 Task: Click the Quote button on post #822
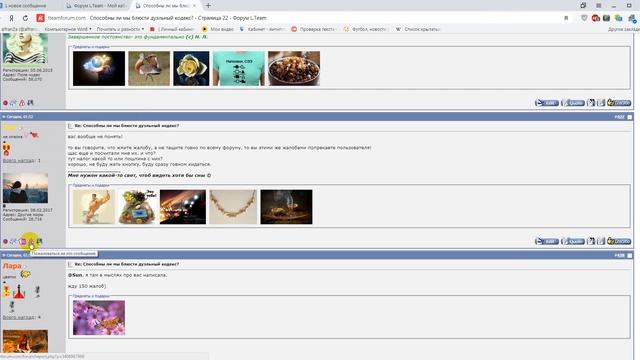click(573, 241)
